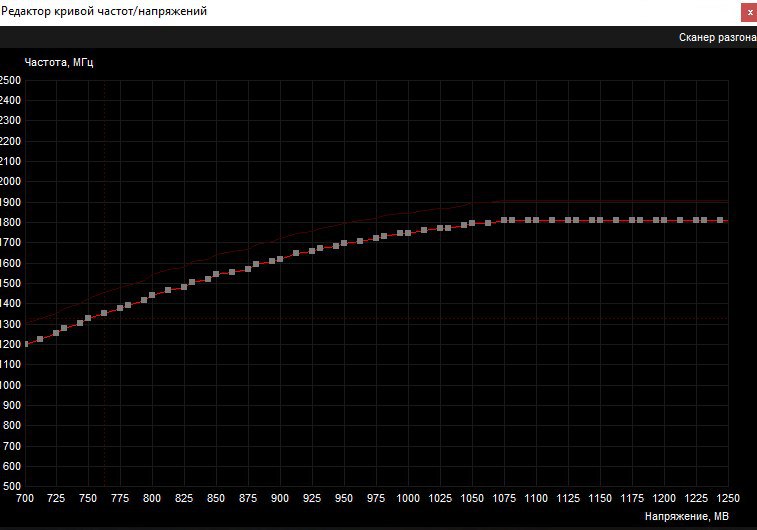Open the Сканер разгона overclock scanner

(x=717, y=37)
